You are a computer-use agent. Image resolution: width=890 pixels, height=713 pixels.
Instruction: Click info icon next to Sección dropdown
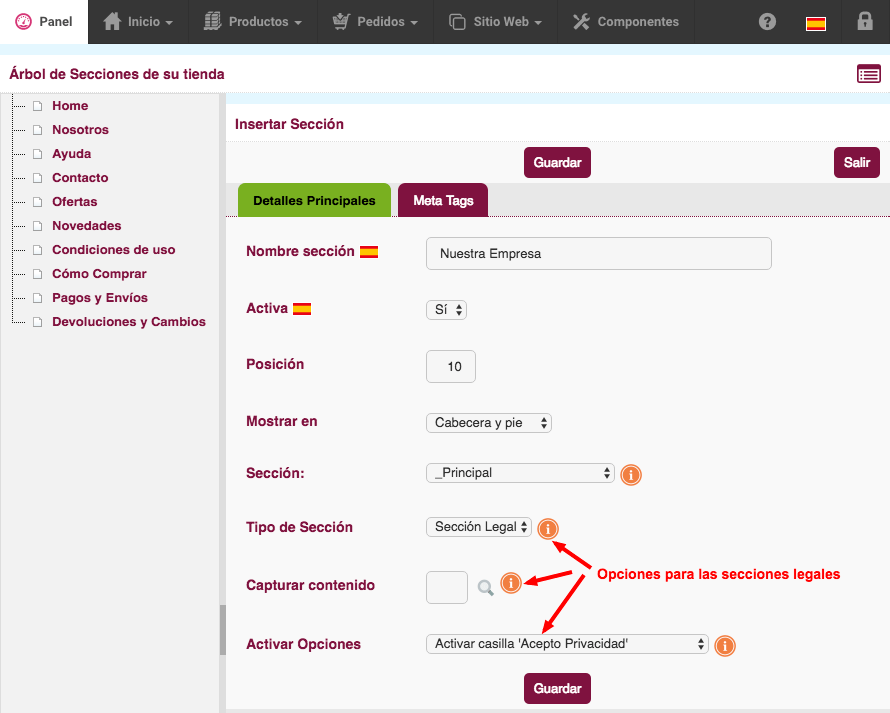pyautogui.click(x=631, y=475)
